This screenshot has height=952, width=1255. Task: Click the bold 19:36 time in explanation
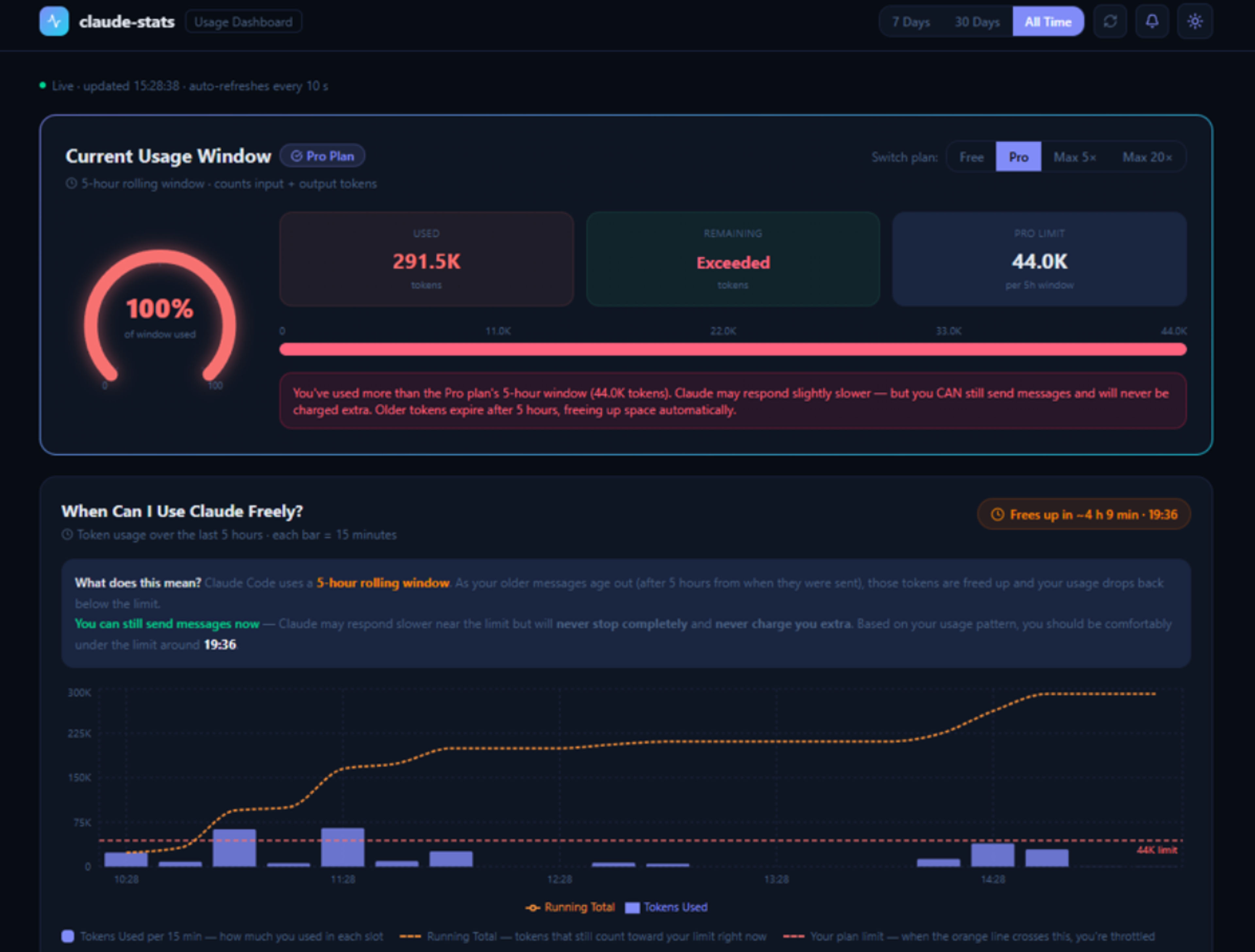pyautogui.click(x=220, y=644)
